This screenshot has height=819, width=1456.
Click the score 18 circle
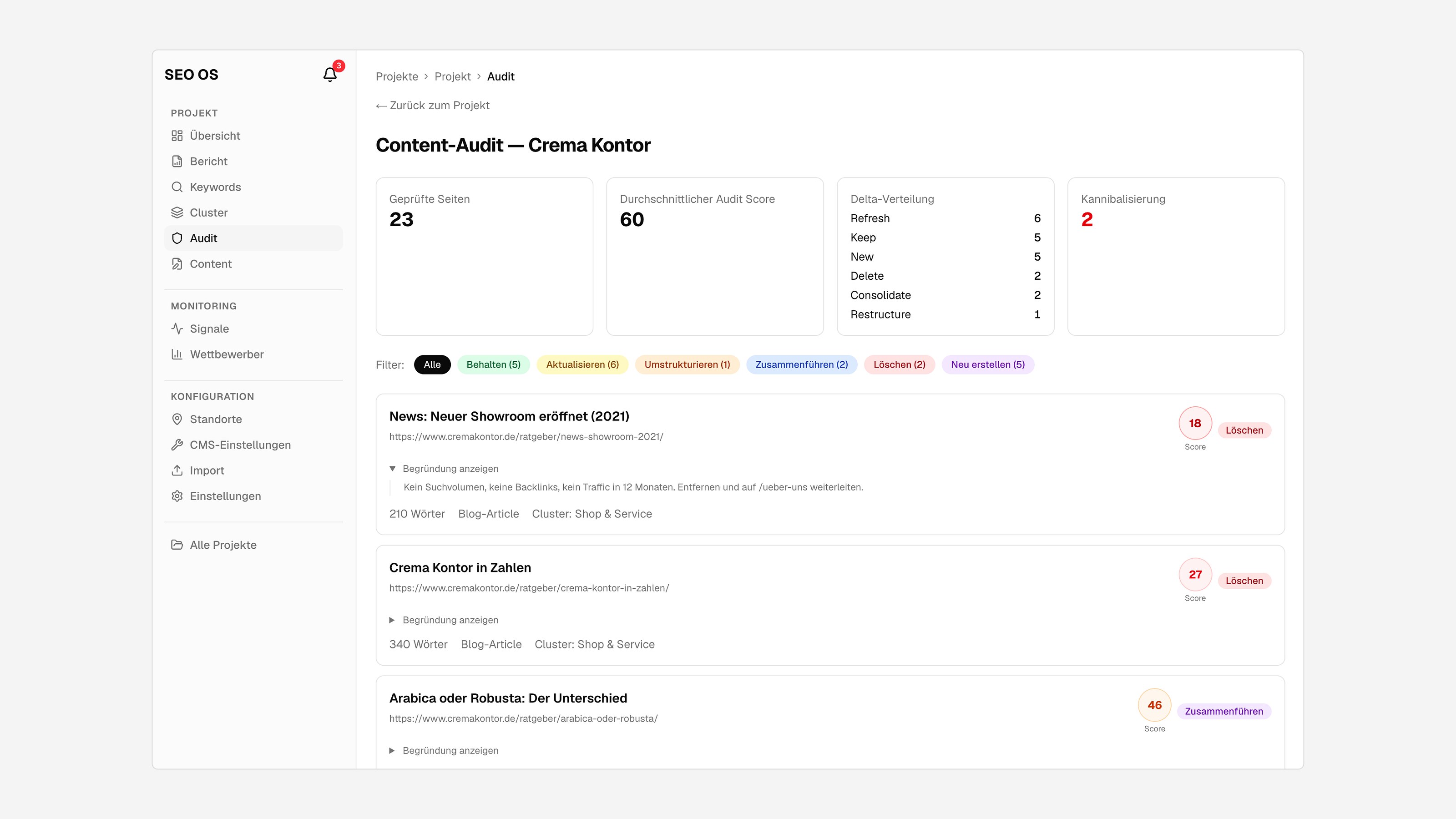(1195, 423)
